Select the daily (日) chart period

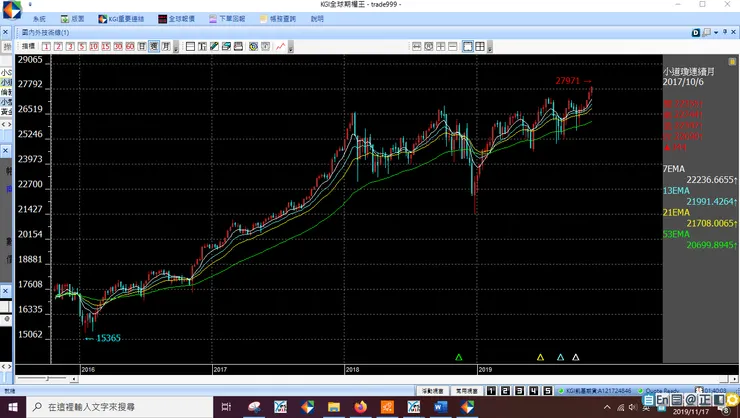click(x=142, y=46)
